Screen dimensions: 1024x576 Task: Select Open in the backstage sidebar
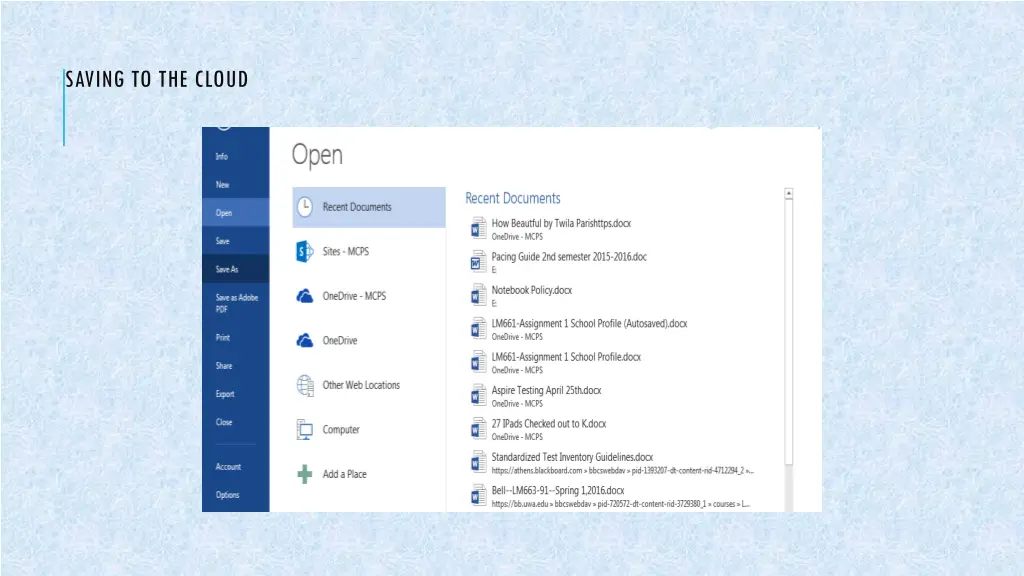[235, 213]
